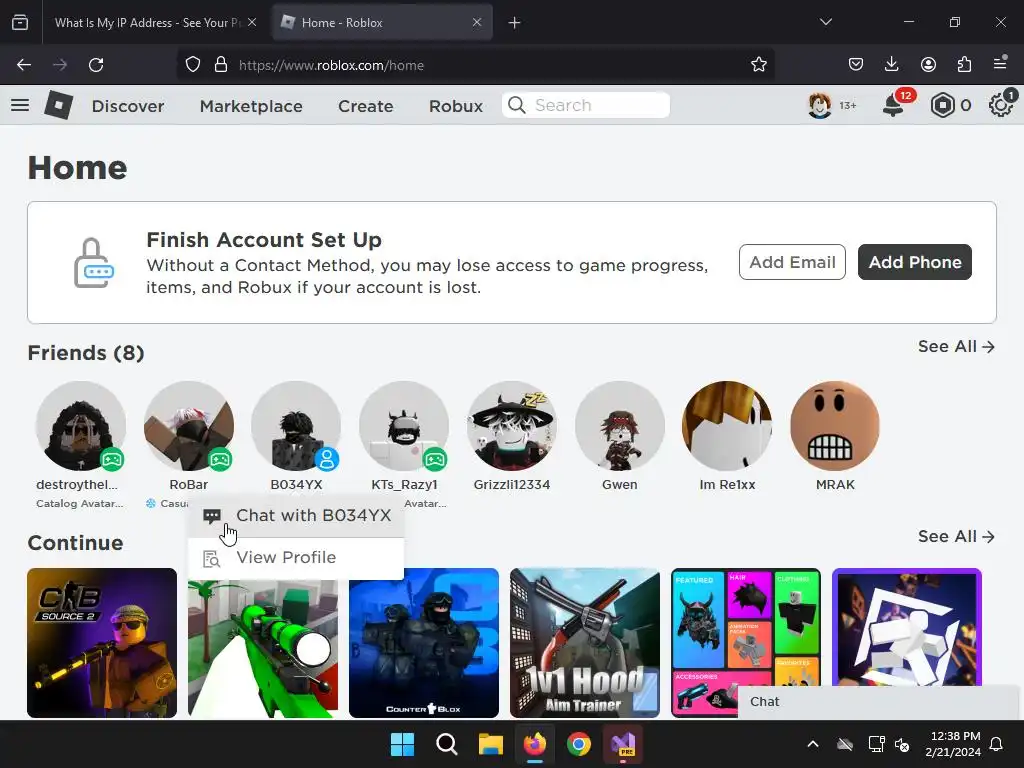
Task: Open the Marketplace menu item
Action: (x=251, y=106)
